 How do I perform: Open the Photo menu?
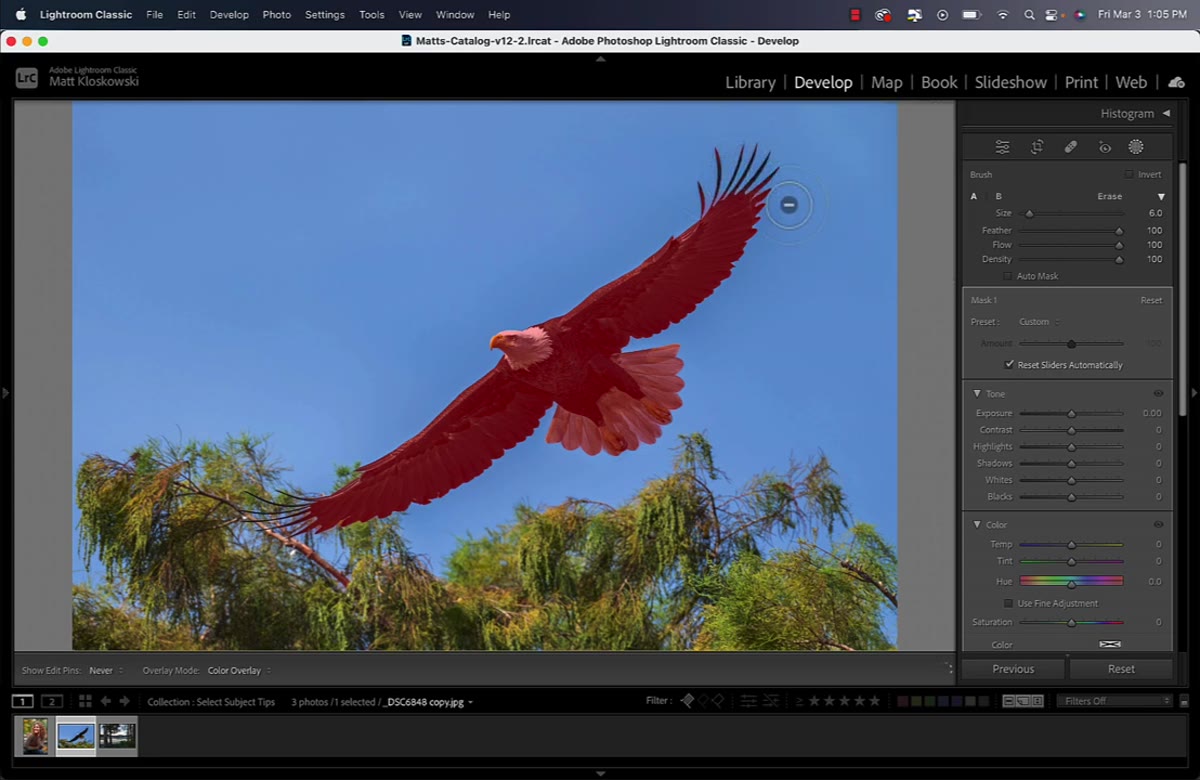coord(277,15)
